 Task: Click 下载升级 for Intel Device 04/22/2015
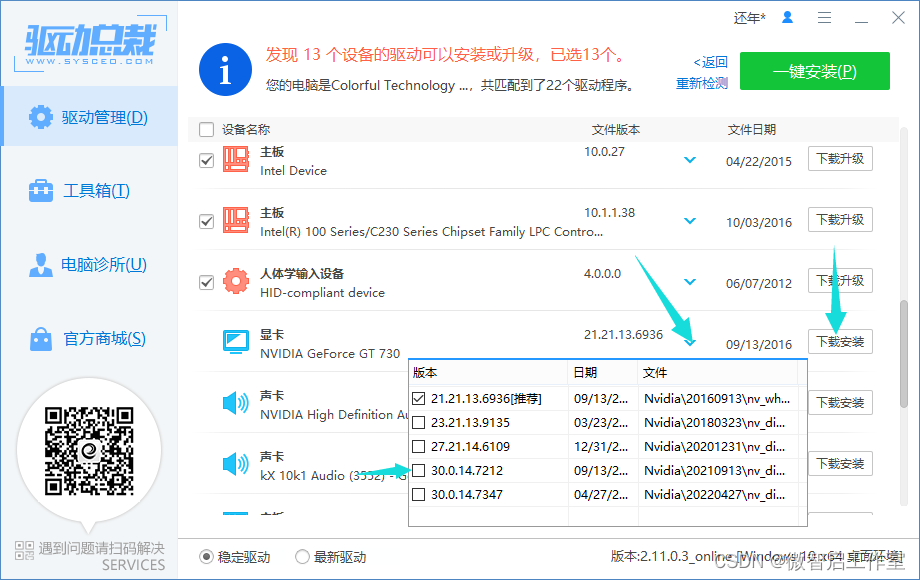tap(840, 158)
